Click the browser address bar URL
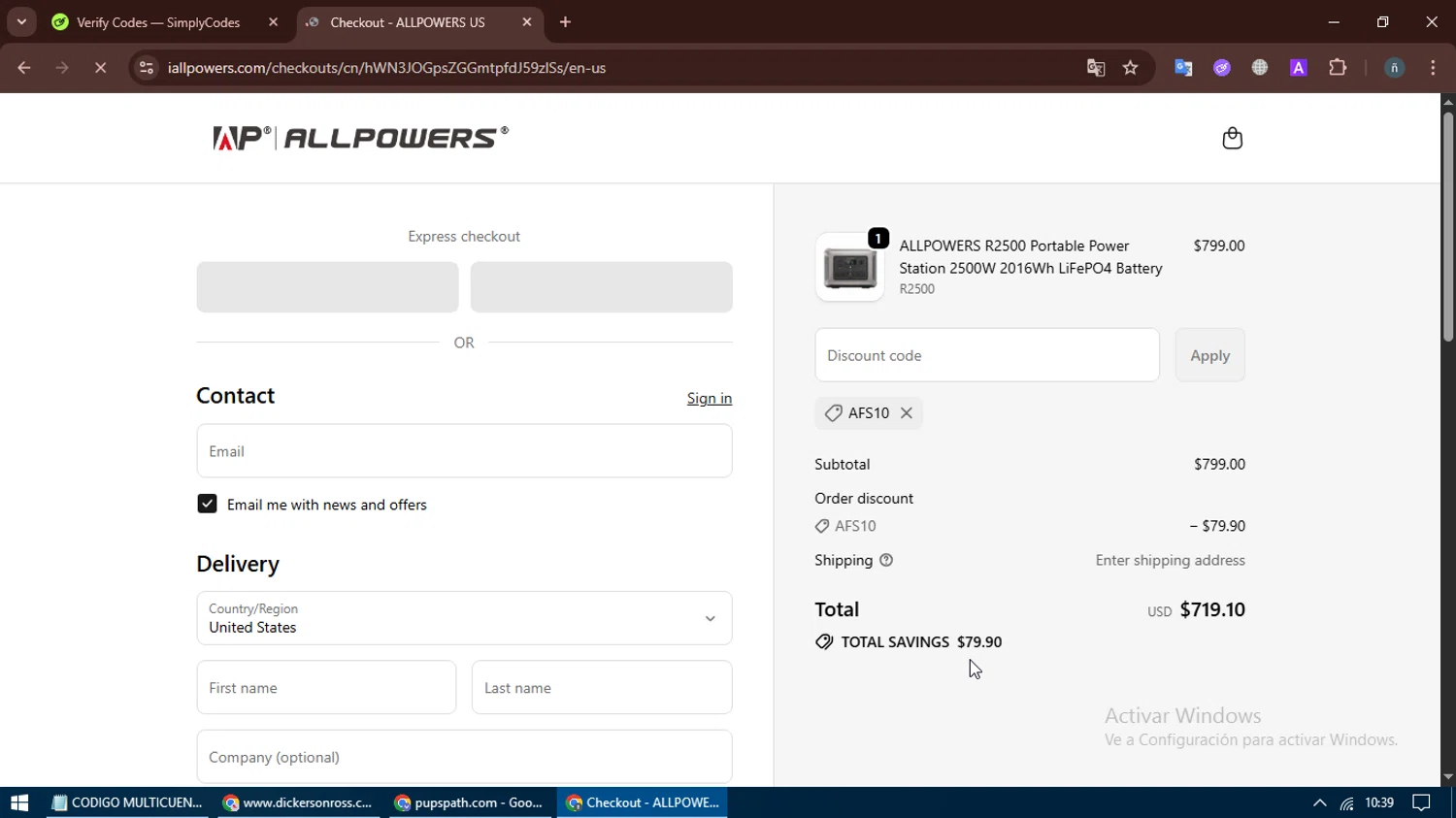Viewport: 1456px width, 818px height. tap(386, 68)
